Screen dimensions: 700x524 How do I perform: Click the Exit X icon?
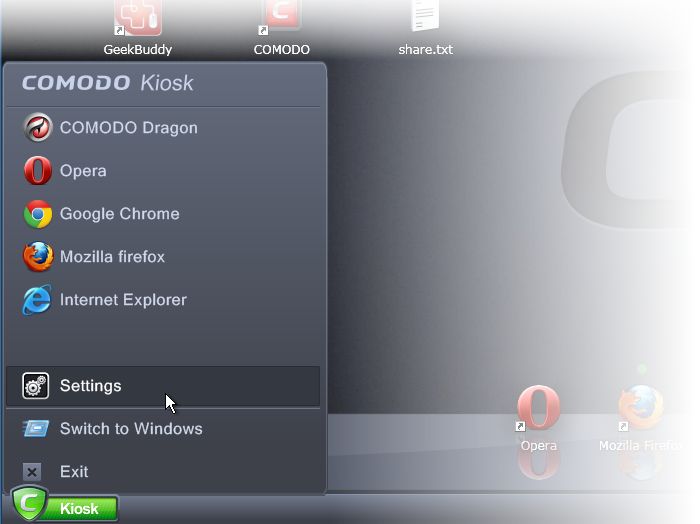[32, 472]
